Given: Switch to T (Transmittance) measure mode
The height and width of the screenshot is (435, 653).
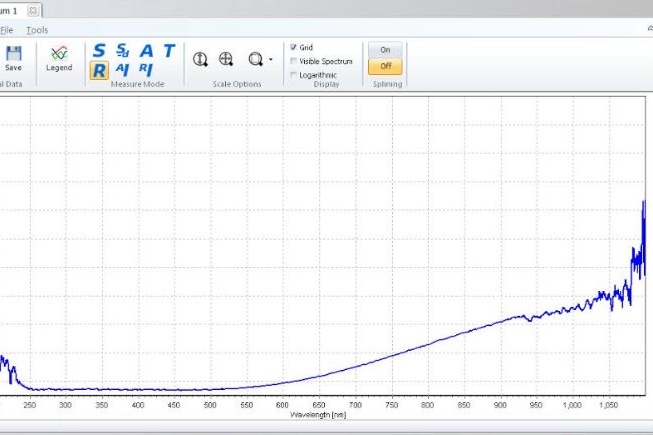Looking at the screenshot, I should pos(169,50).
